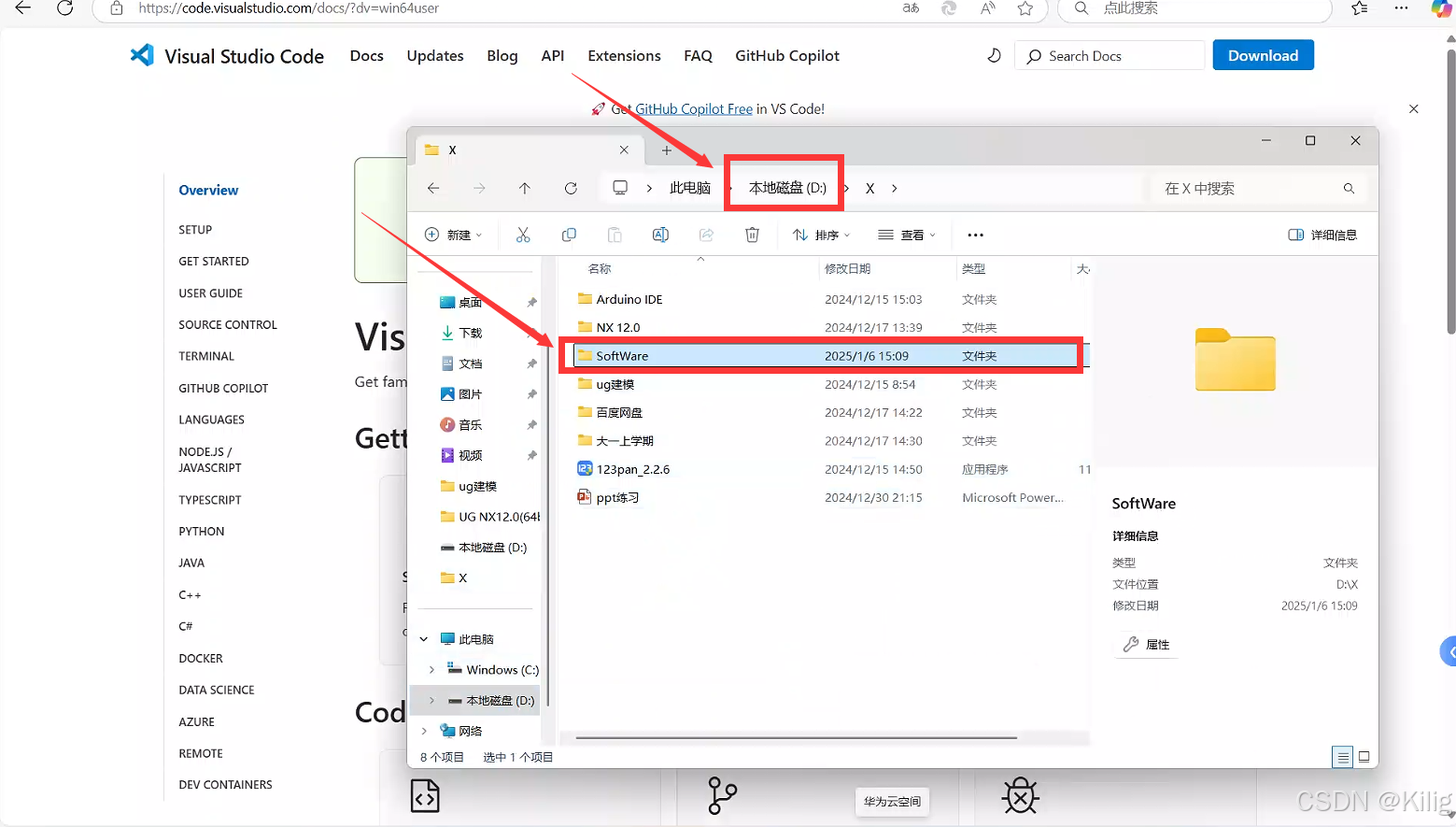This screenshot has height=827, width=1456.
Task: Go up one folder level in Explorer
Action: (525, 188)
